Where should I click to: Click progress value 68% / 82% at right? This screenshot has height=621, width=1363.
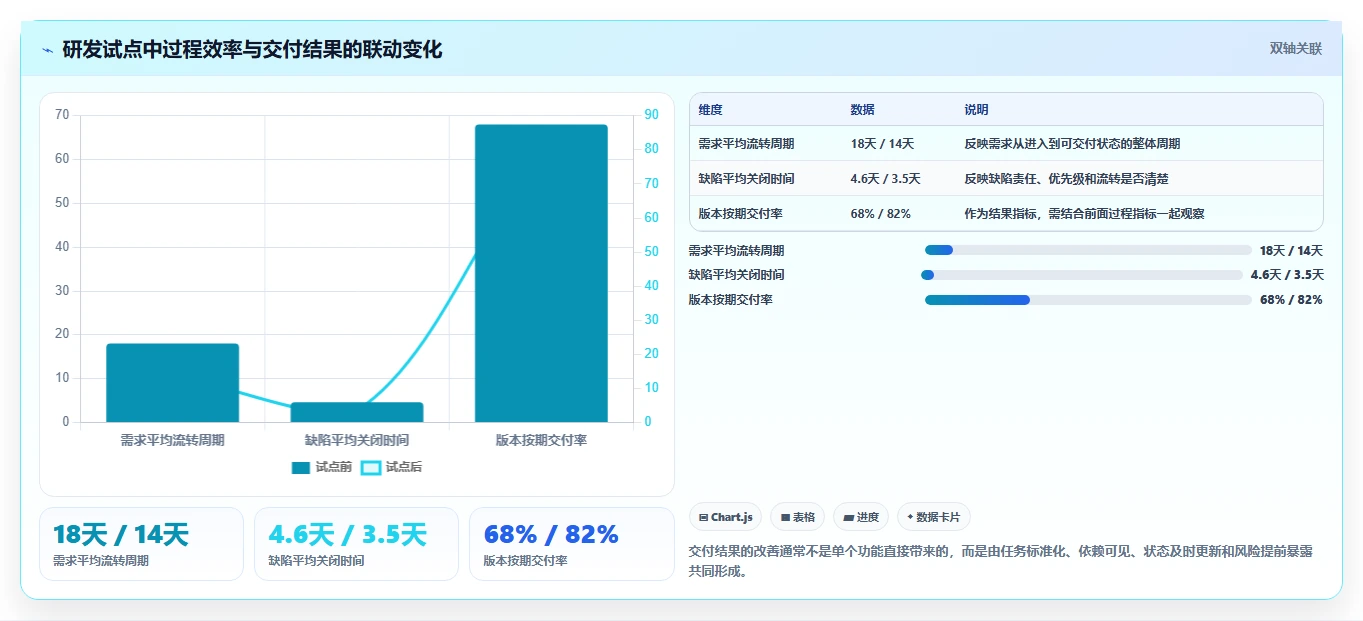[x=1291, y=300]
